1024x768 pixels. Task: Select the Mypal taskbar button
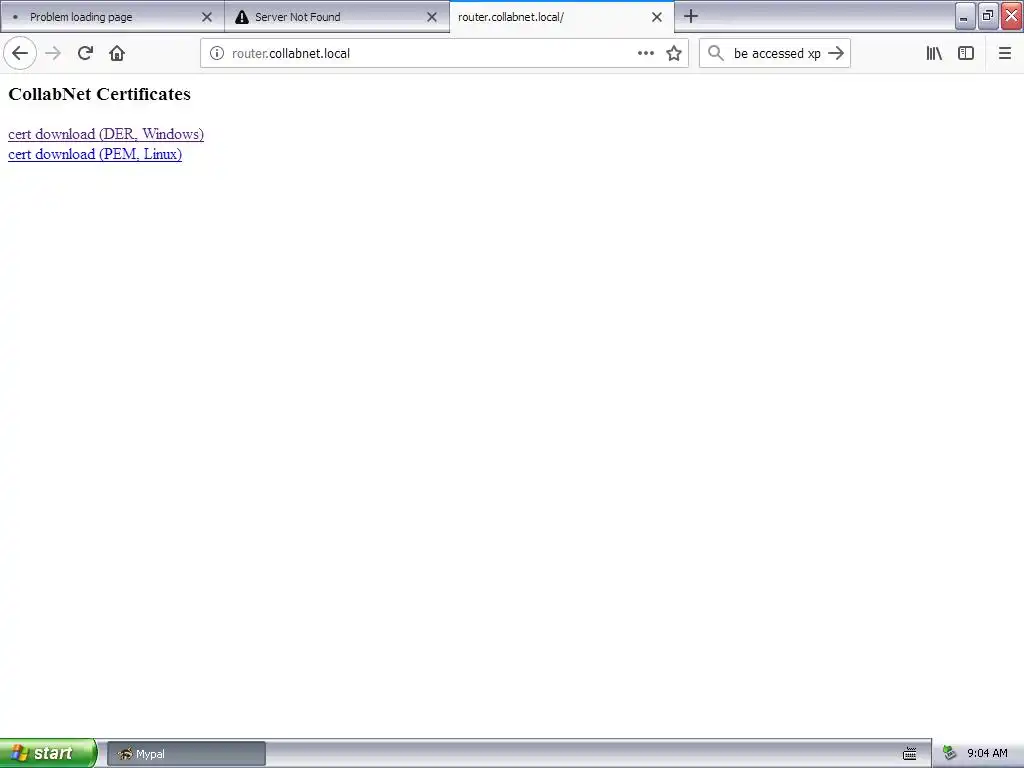186,754
